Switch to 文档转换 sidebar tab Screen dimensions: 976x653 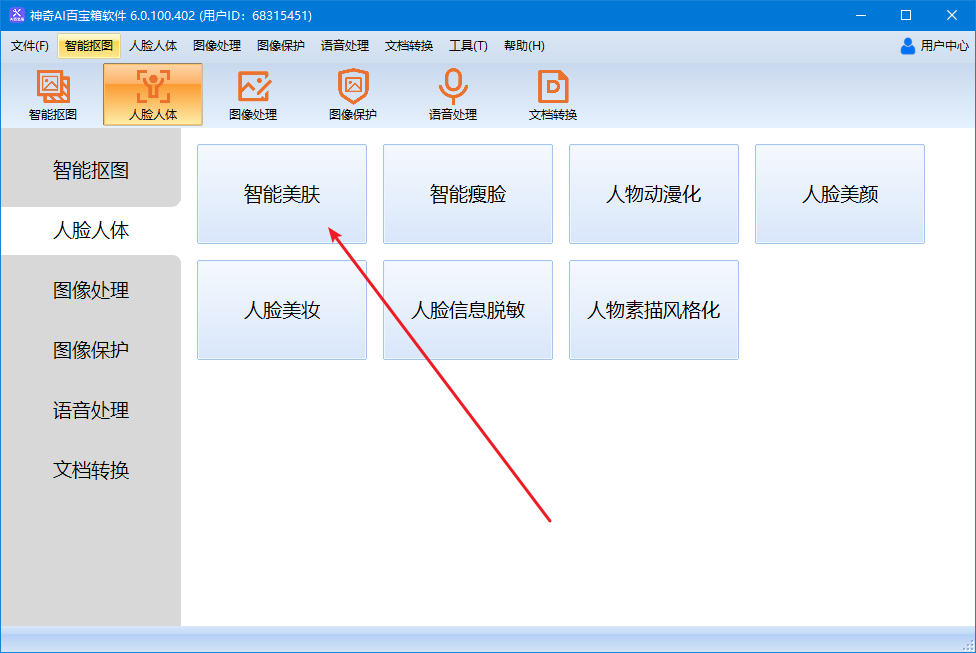pos(91,470)
